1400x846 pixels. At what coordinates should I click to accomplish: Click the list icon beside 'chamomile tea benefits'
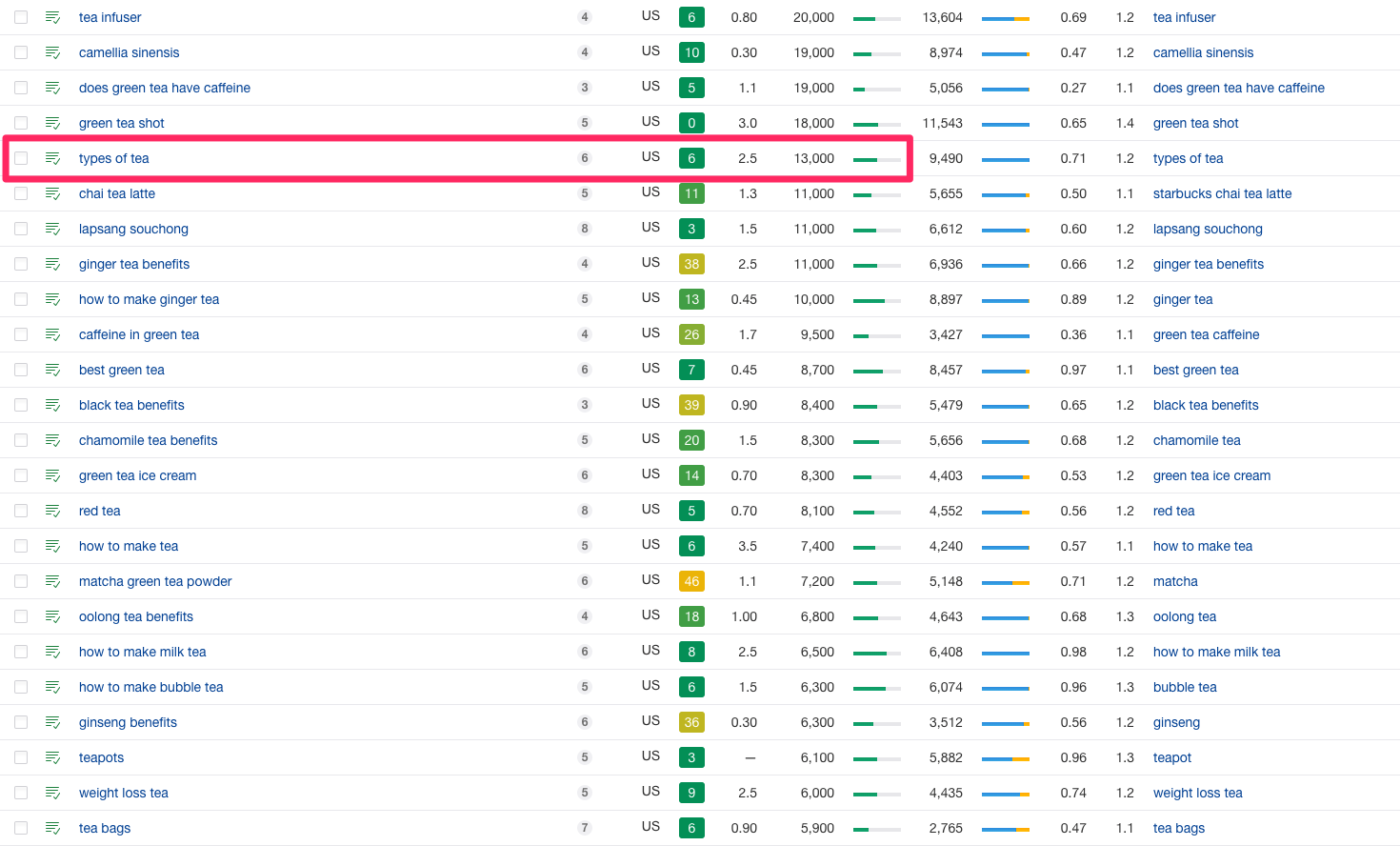(53, 440)
